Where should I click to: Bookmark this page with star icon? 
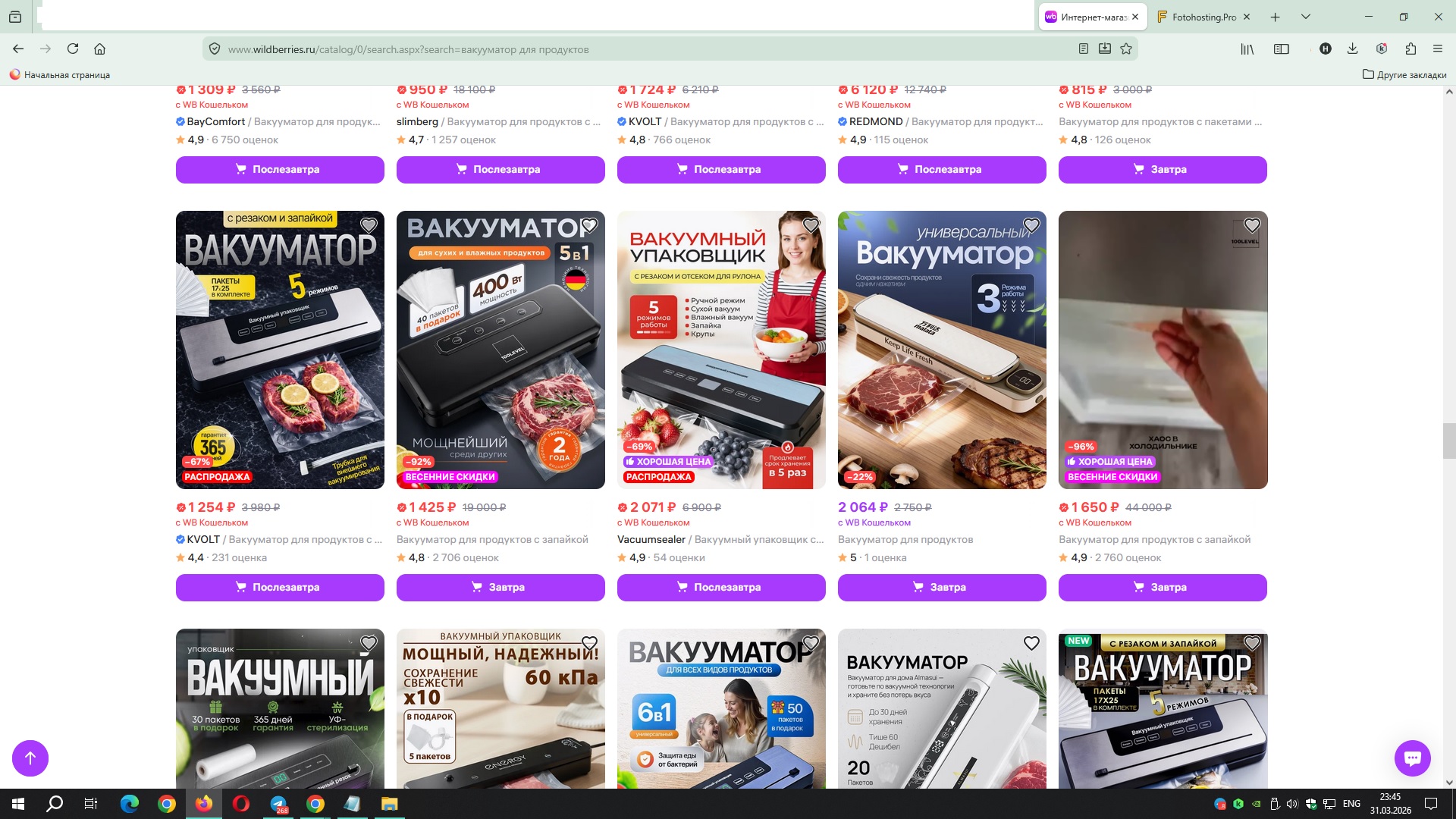coord(1126,49)
